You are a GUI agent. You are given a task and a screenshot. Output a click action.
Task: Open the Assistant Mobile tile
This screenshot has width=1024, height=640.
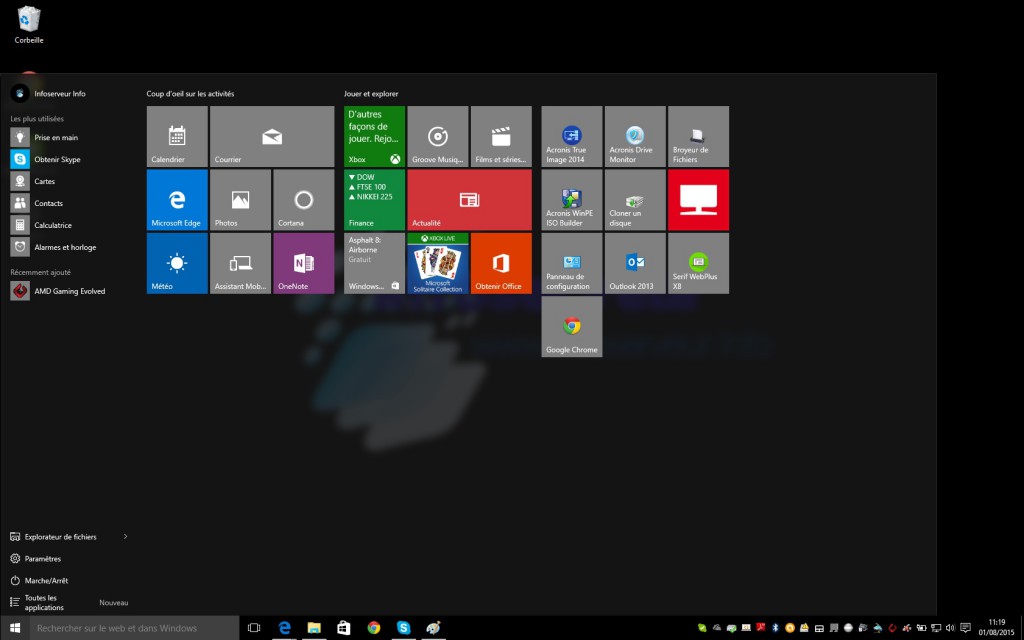(240, 263)
